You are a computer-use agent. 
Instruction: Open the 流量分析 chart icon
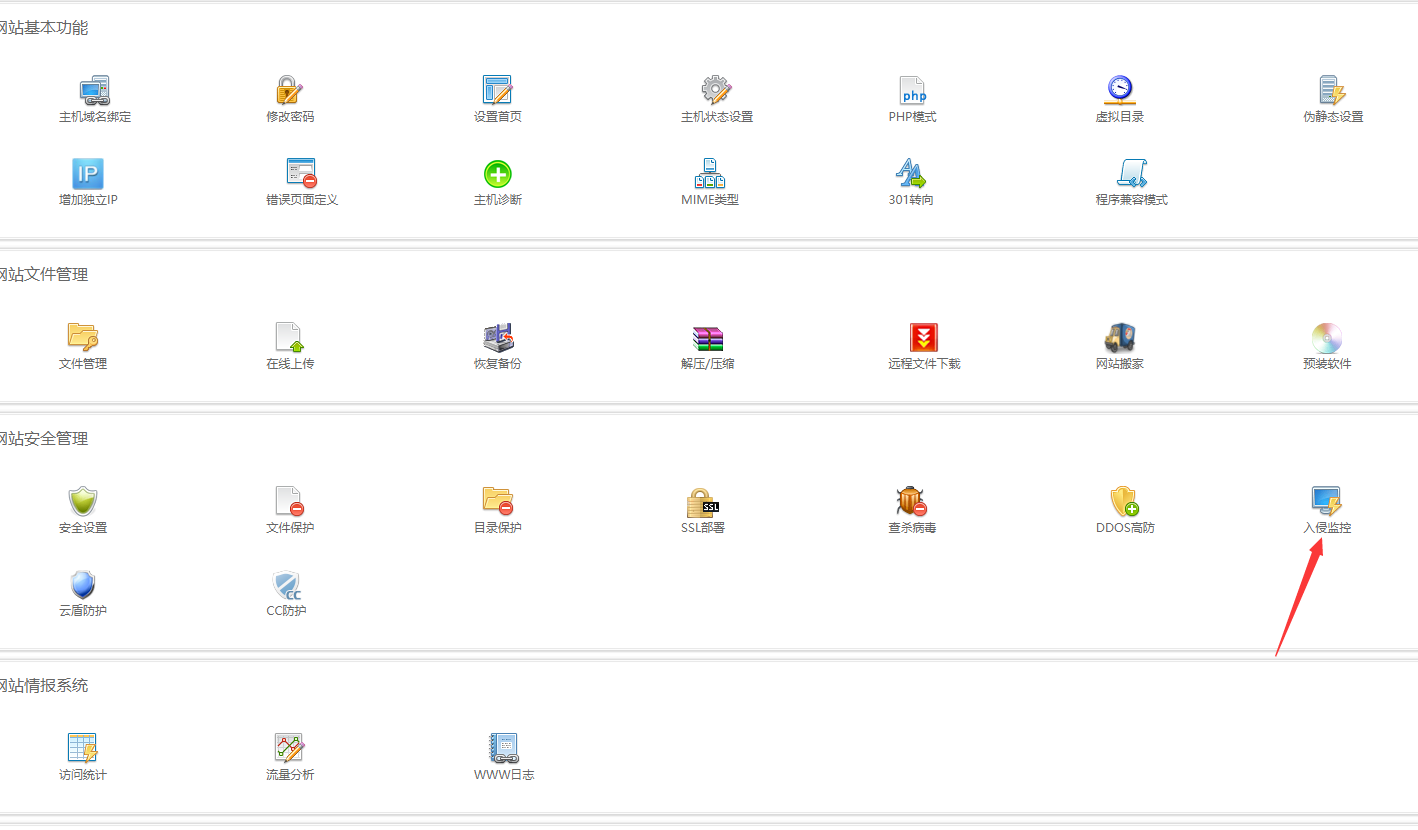click(289, 748)
